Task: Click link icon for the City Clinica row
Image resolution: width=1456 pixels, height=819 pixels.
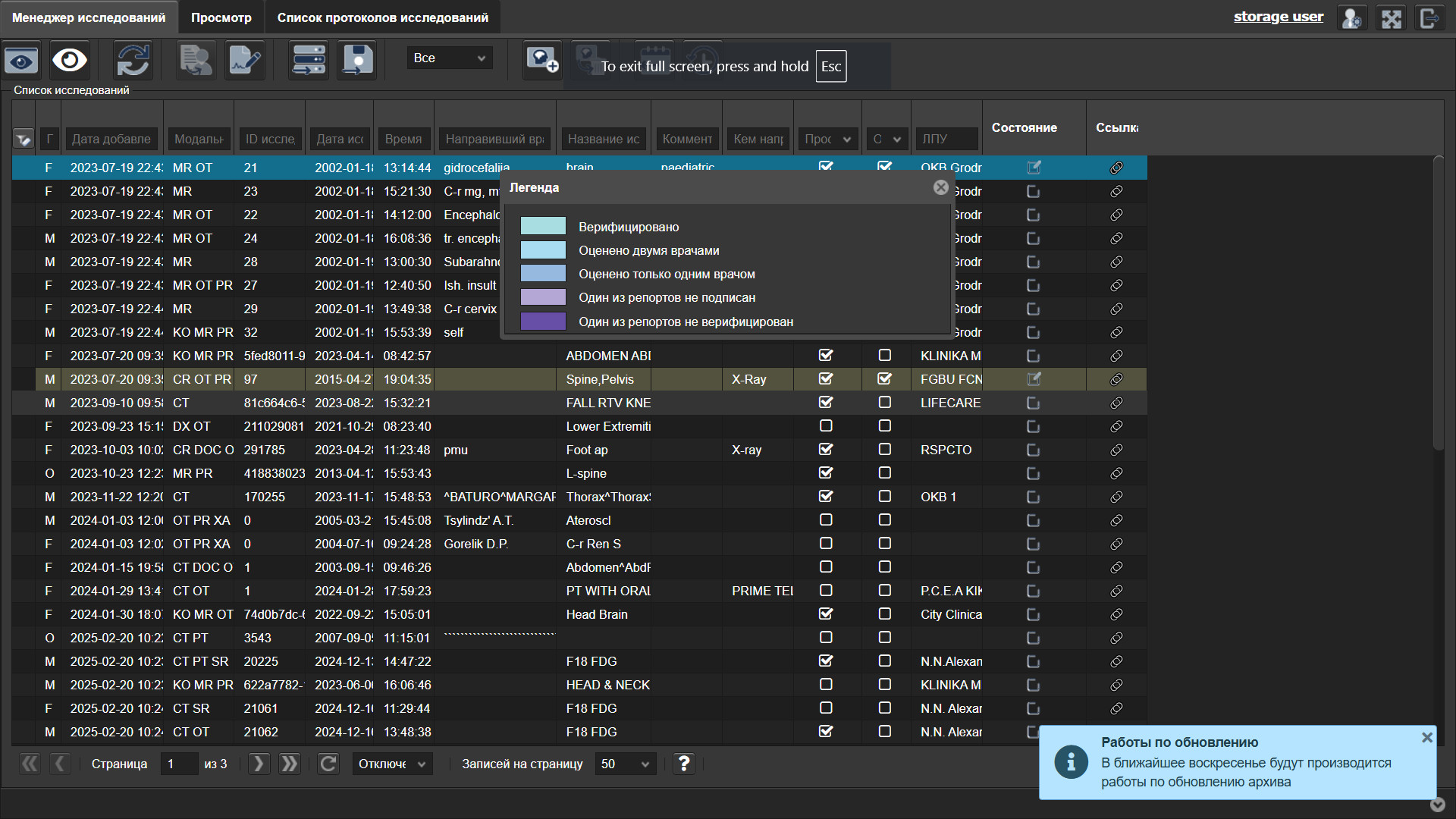Action: click(x=1116, y=614)
